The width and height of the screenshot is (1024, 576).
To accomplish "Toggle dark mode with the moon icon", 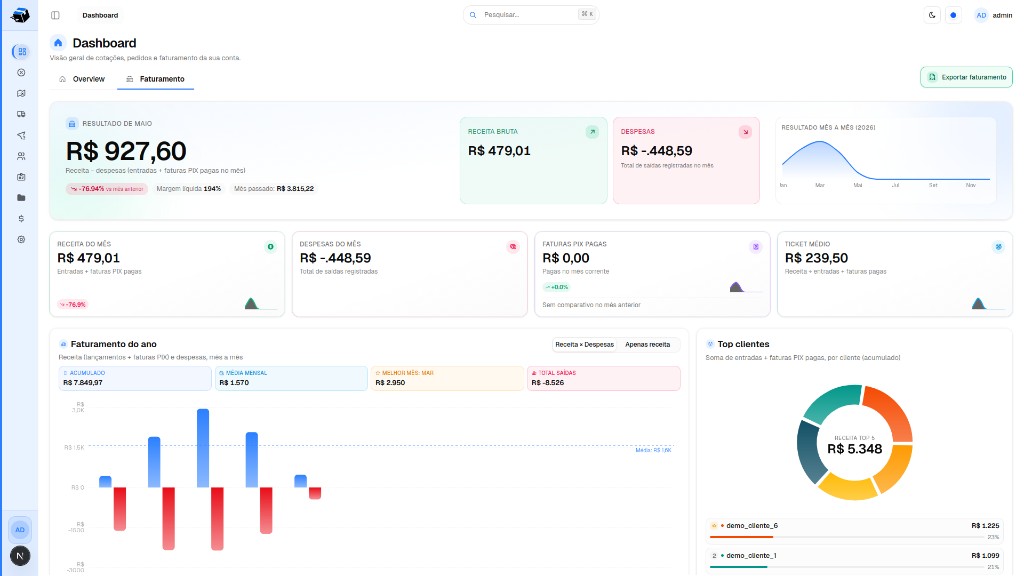I will 932,15.
